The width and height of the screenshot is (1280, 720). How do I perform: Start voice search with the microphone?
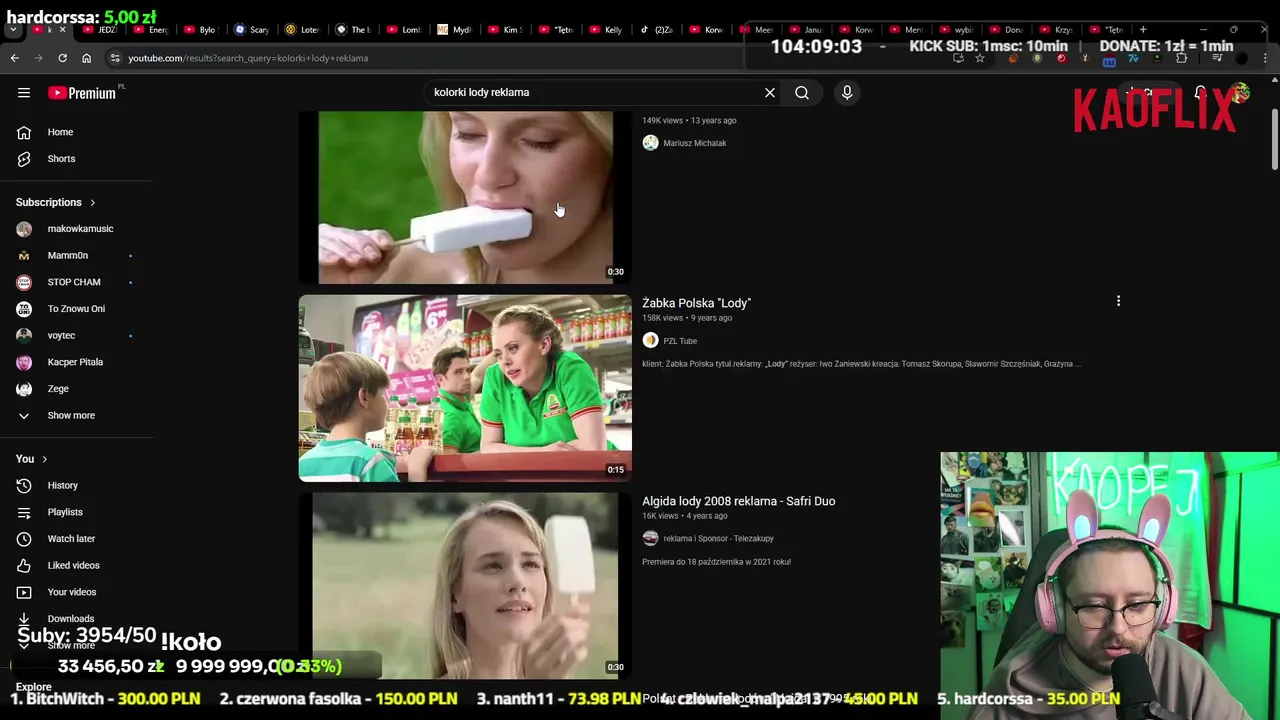click(x=847, y=93)
